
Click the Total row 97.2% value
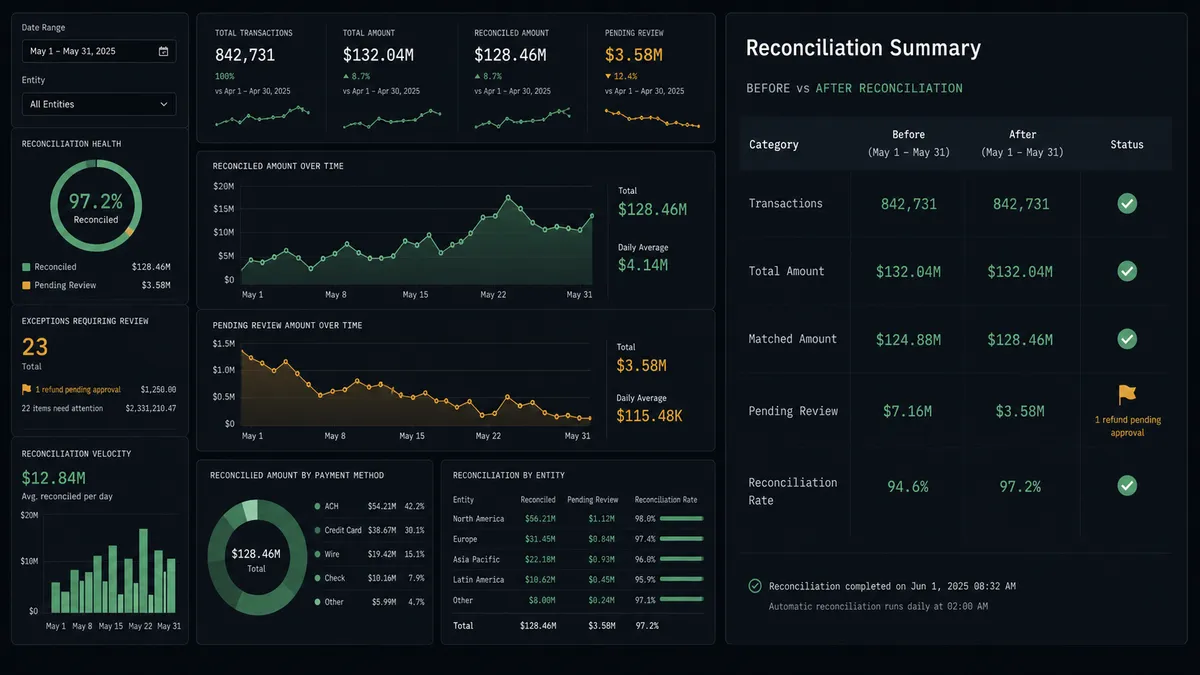[647, 625]
